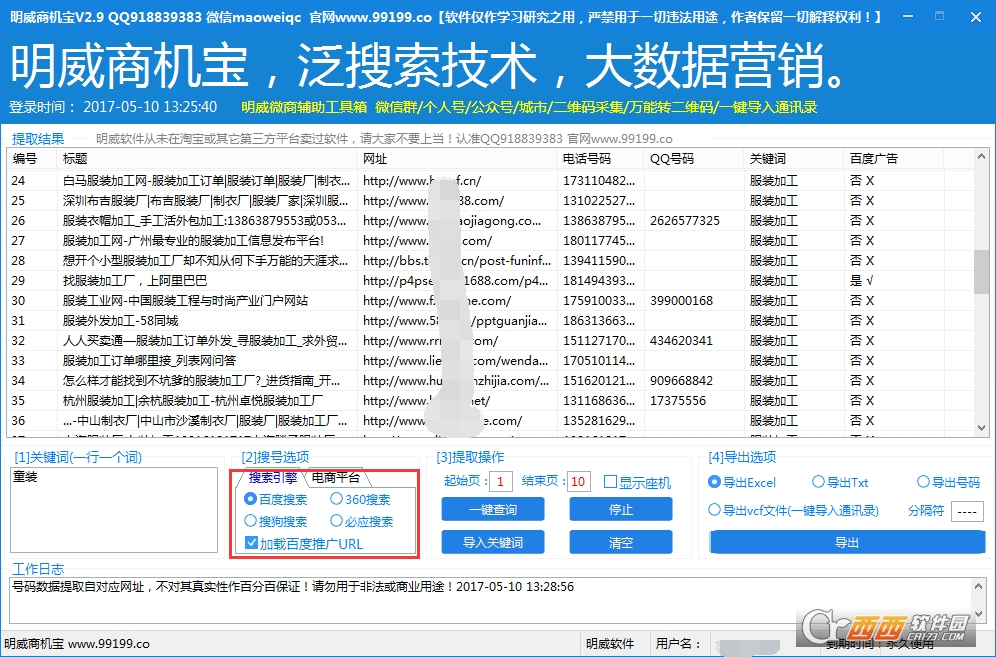Select row 33 服装加工订单哪里接 title
The height and width of the screenshot is (657, 996).
149,361
